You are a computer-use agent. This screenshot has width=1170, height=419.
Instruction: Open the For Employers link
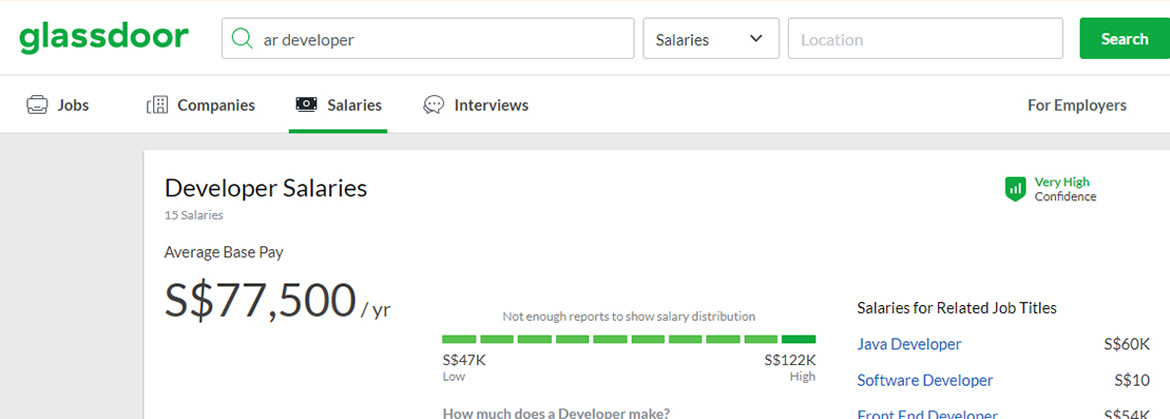[1077, 105]
